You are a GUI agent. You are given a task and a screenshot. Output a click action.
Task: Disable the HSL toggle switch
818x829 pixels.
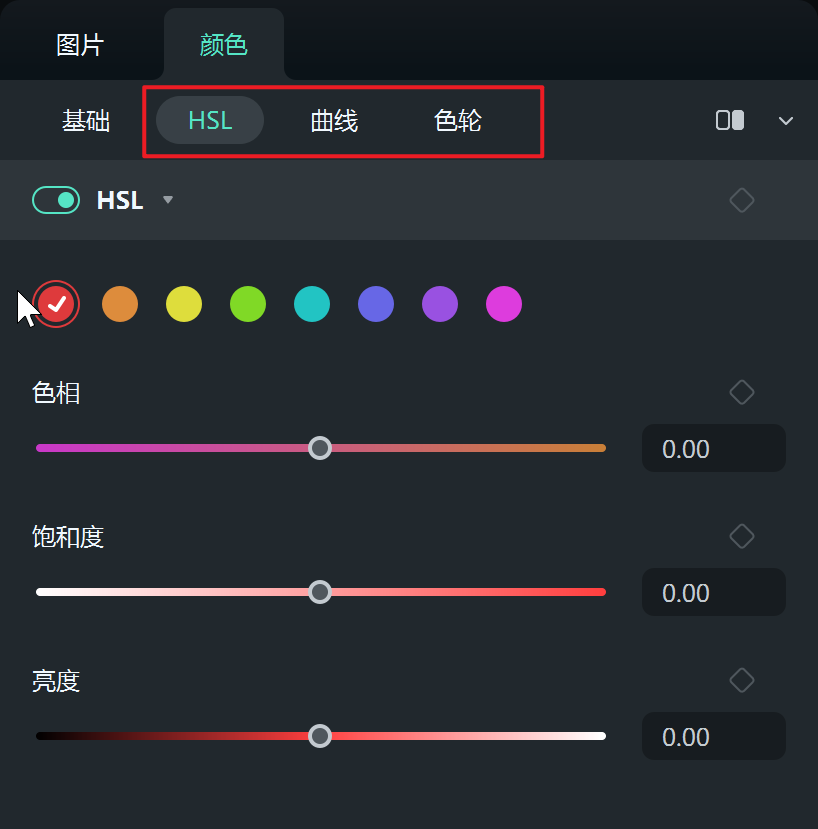(56, 200)
